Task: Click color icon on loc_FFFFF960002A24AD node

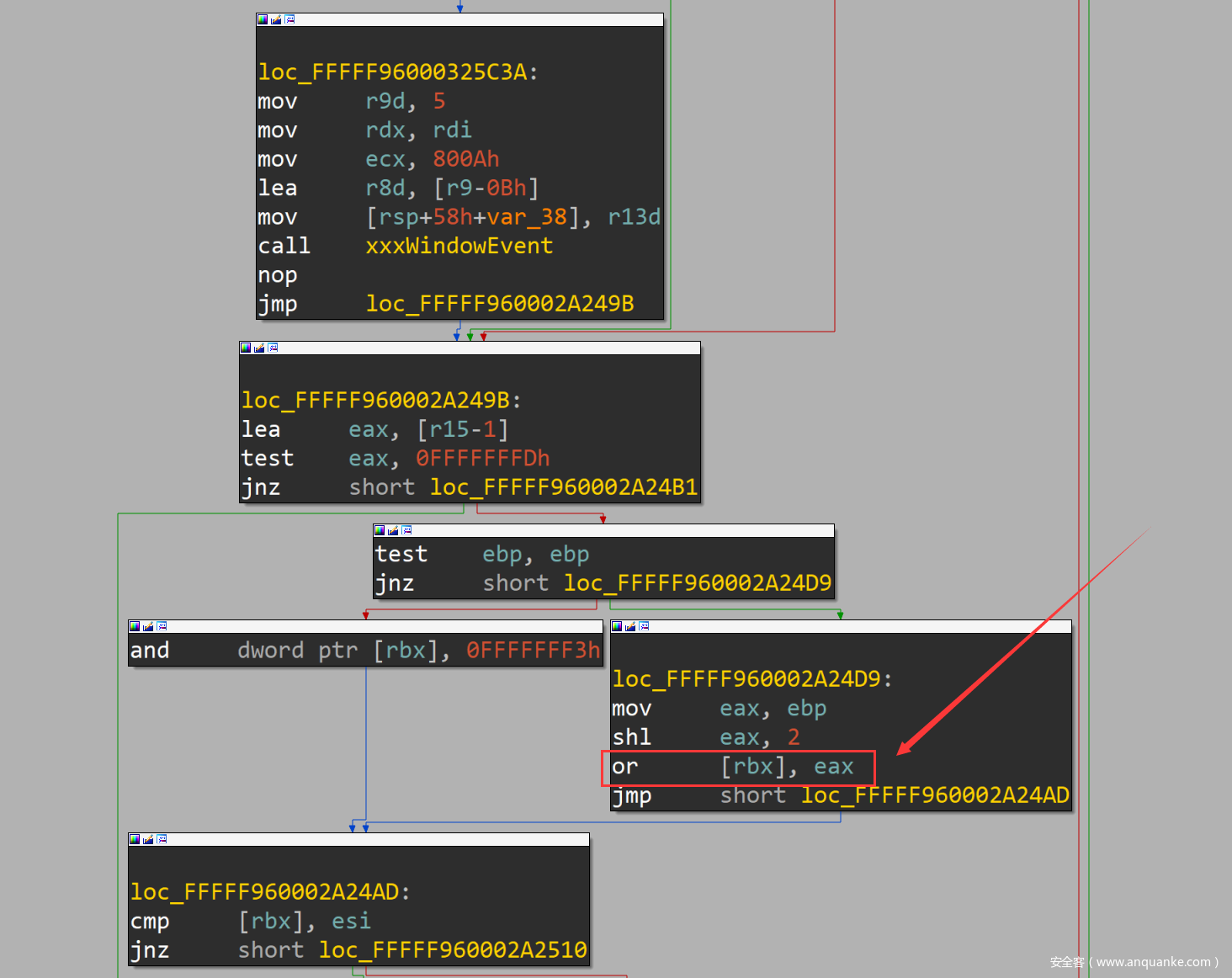Action: [135, 839]
